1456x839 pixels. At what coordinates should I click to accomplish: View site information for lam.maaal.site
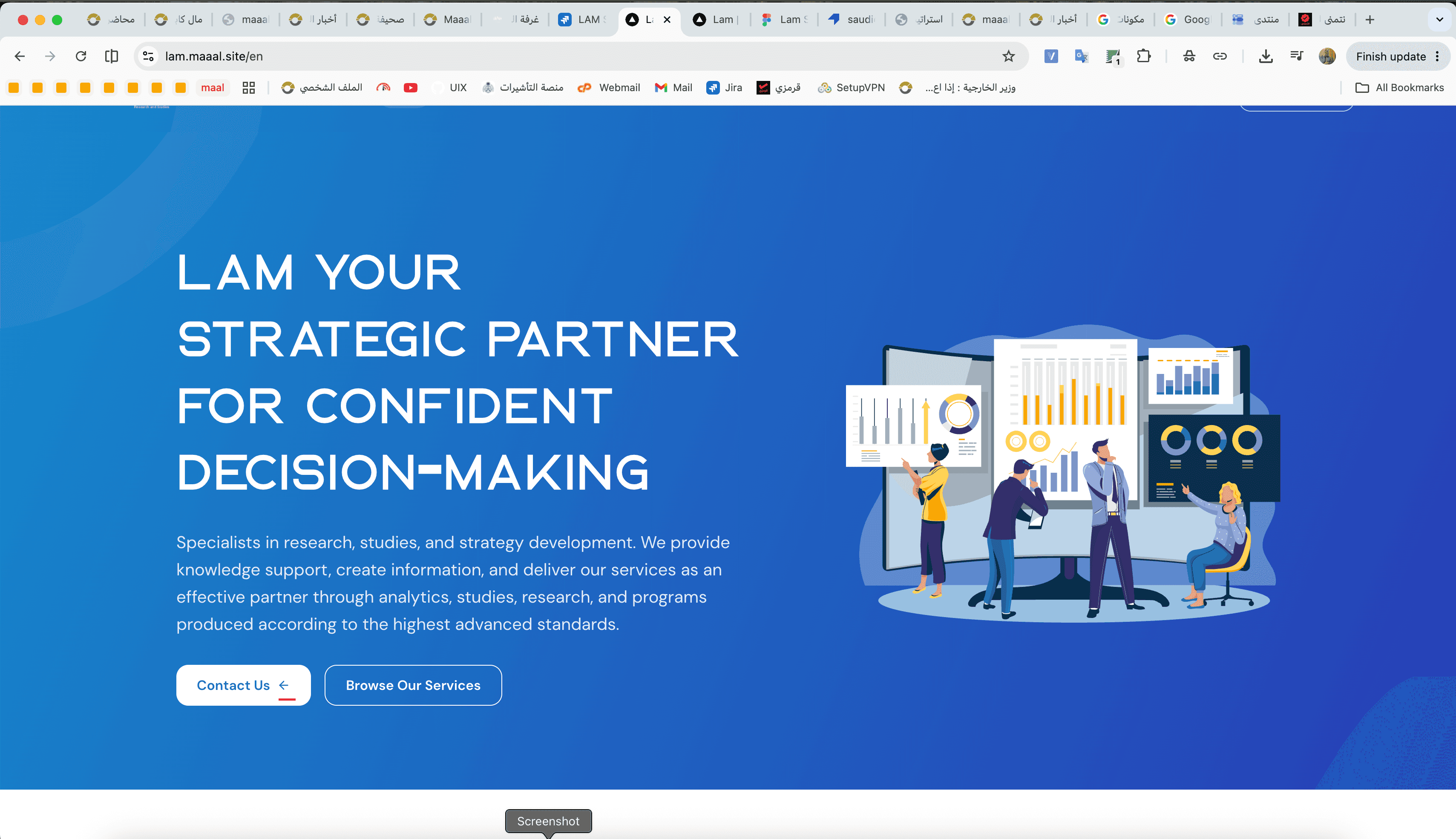tap(148, 56)
